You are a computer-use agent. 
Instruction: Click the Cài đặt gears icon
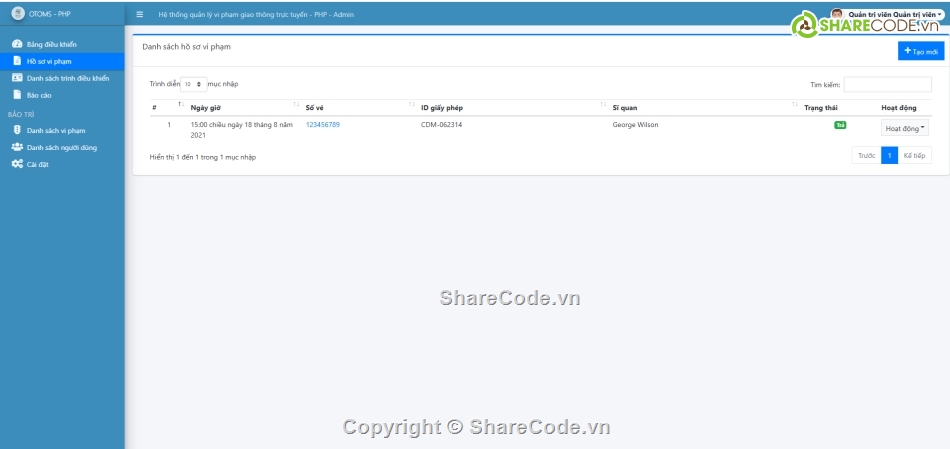(17, 164)
